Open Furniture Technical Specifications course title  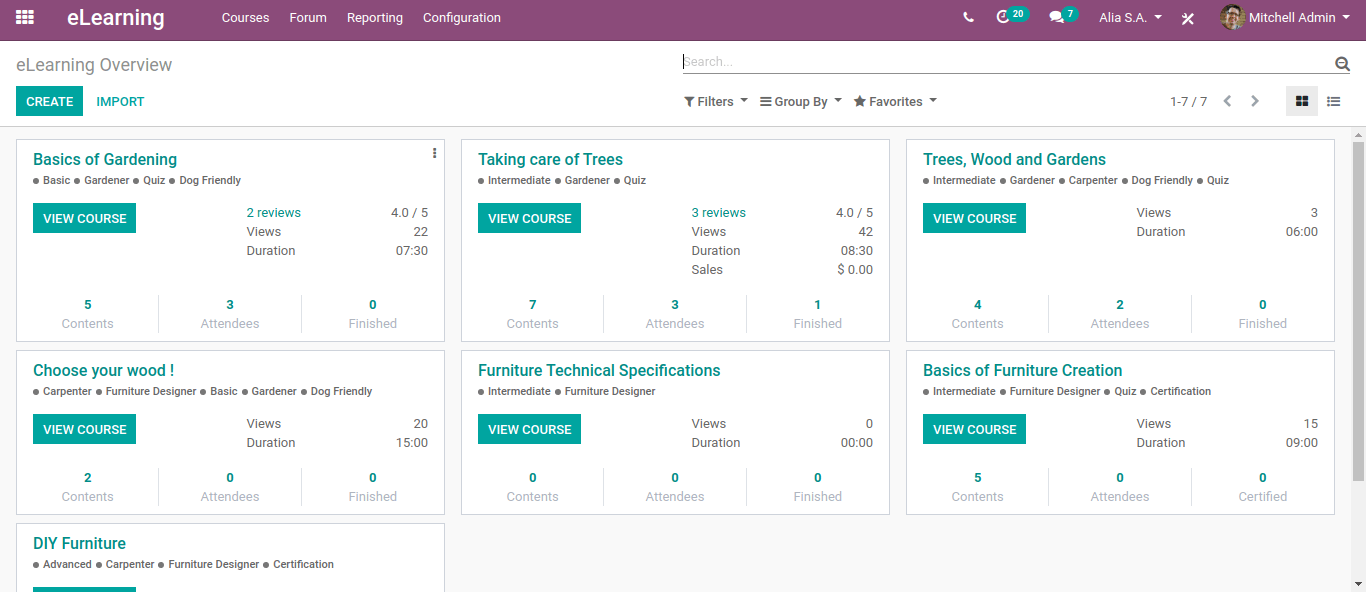[599, 370]
